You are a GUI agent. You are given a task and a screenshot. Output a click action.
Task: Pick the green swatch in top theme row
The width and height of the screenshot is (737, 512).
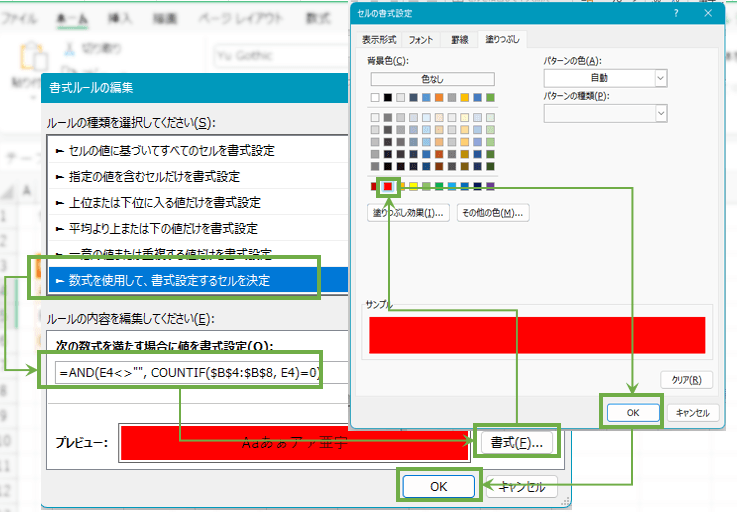490,97
